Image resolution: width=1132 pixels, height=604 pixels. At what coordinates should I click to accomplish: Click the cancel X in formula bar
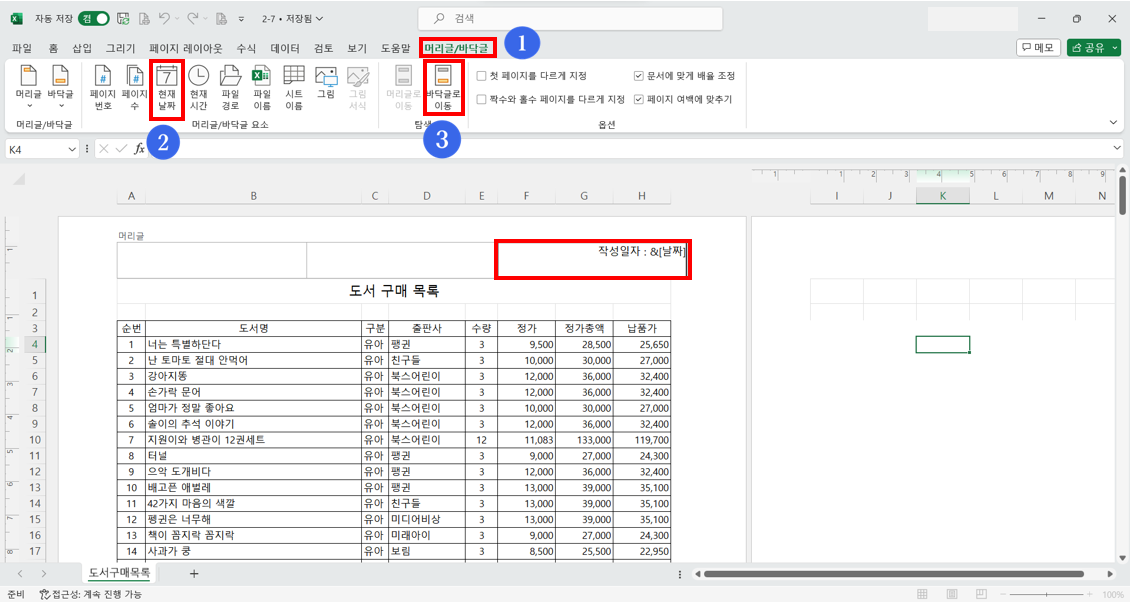point(104,149)
